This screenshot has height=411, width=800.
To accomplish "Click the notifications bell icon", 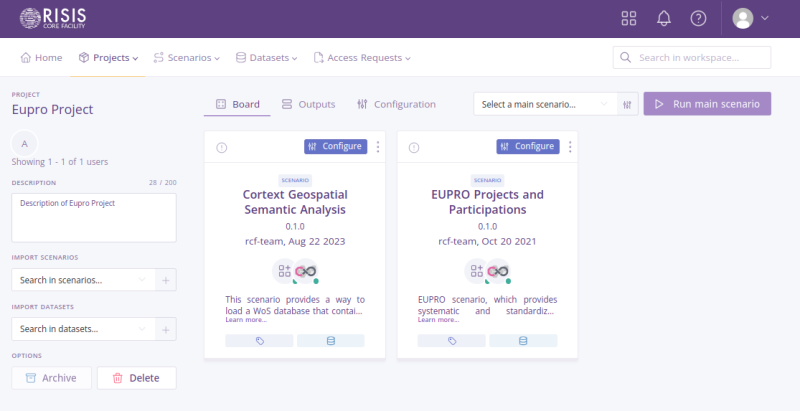I will coord(663,18).
